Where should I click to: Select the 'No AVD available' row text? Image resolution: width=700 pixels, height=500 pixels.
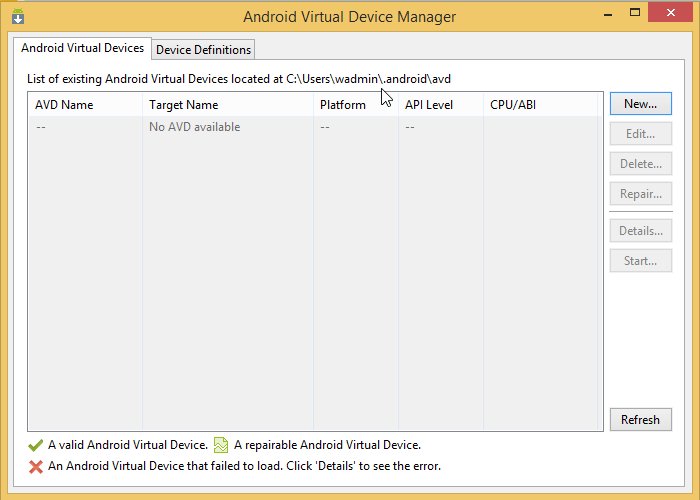point(195,127)
